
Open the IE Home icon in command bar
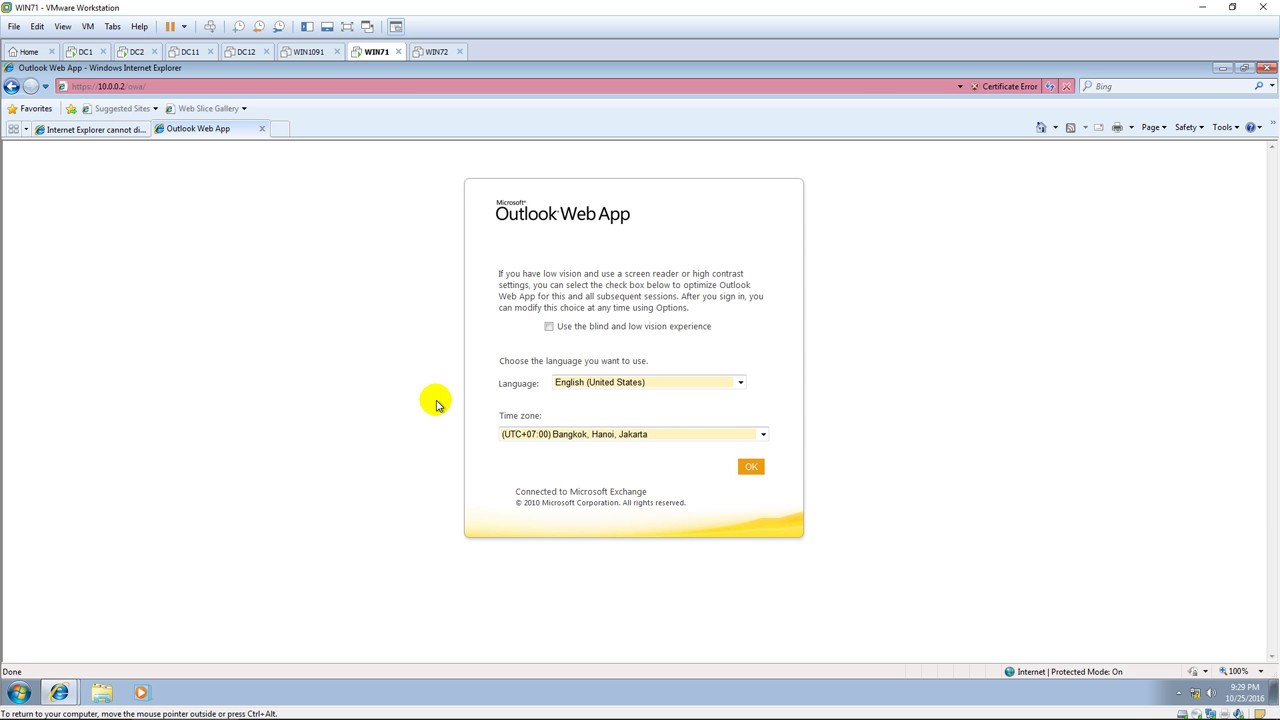pos(1041,127)
